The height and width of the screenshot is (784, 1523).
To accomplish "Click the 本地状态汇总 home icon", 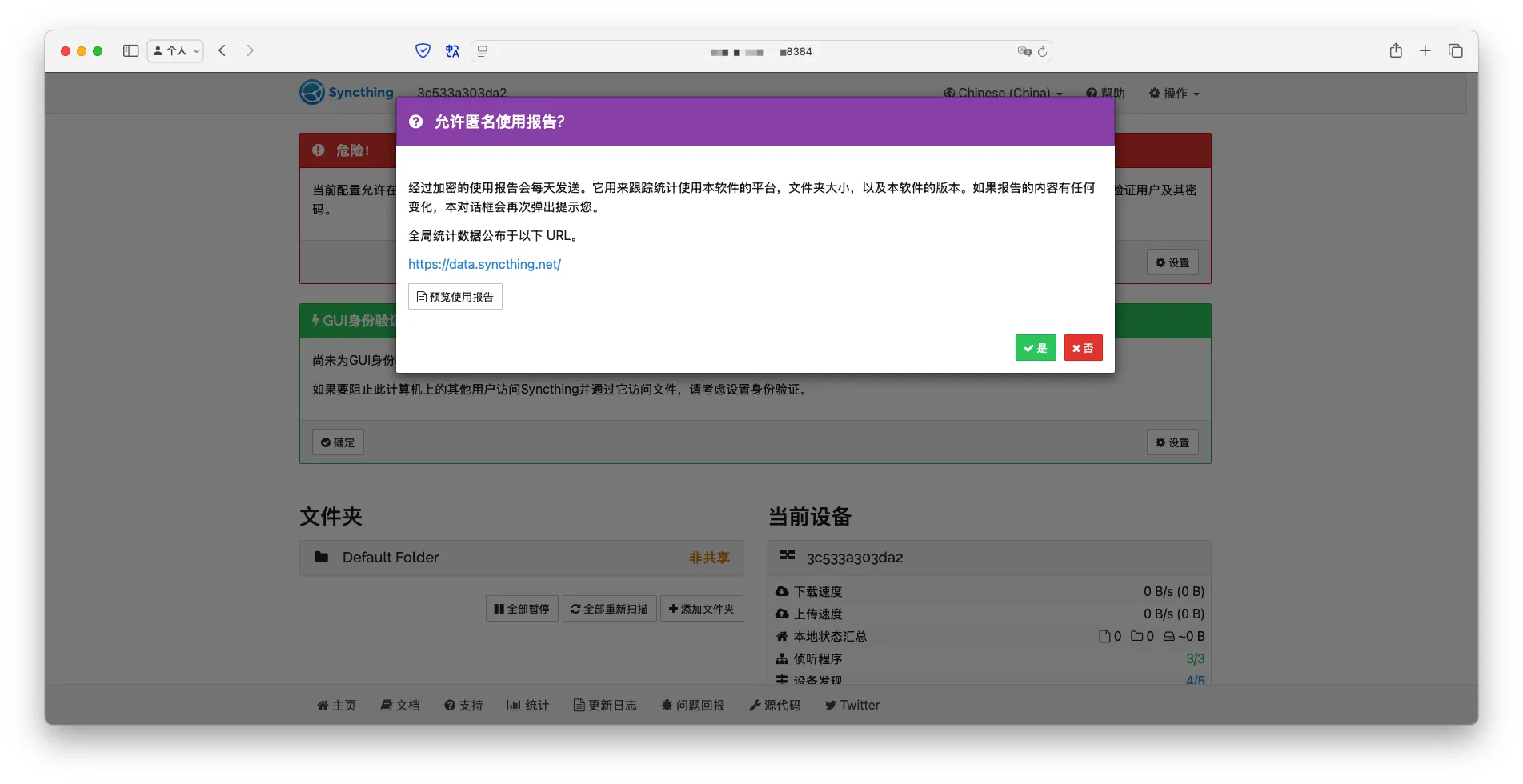I will 782,636.
